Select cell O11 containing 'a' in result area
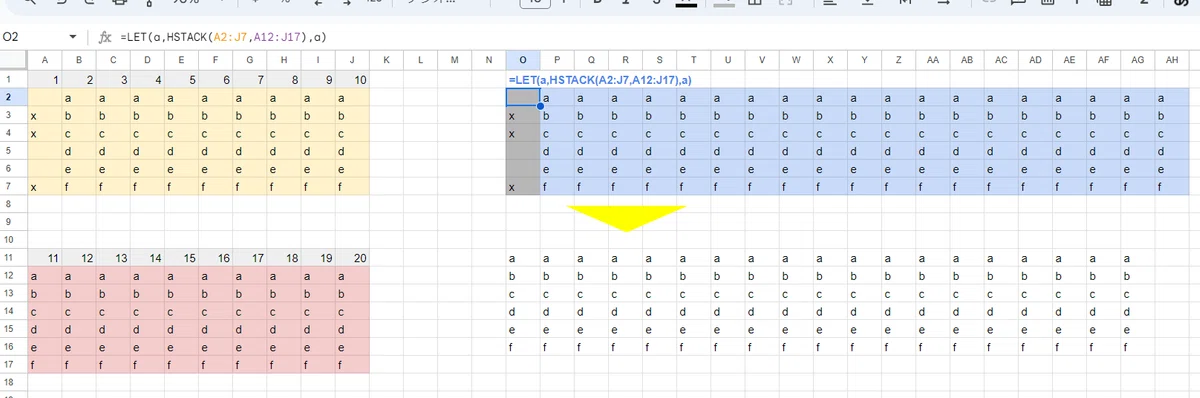This screenshot has width=1200, height=398. pyautogui.click(x=523, y=258)
